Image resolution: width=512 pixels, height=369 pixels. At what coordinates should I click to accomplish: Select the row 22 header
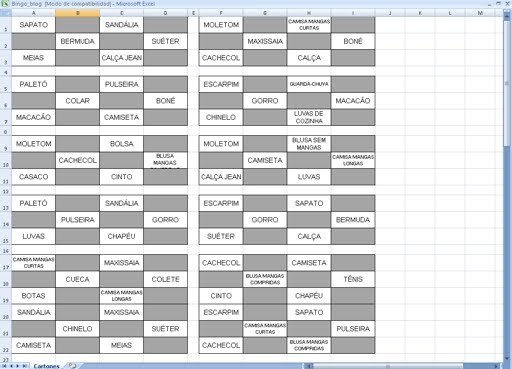tap(6, 345)
